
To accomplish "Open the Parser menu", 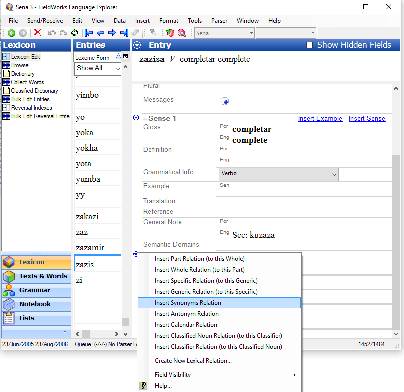I will click(219, 21).
